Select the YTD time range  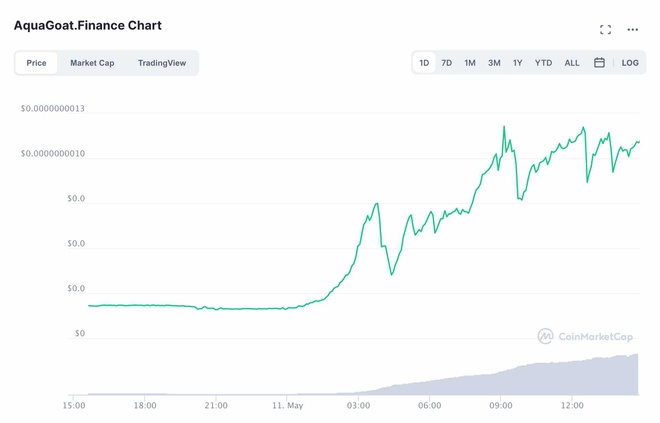click(x=543, y=63)
